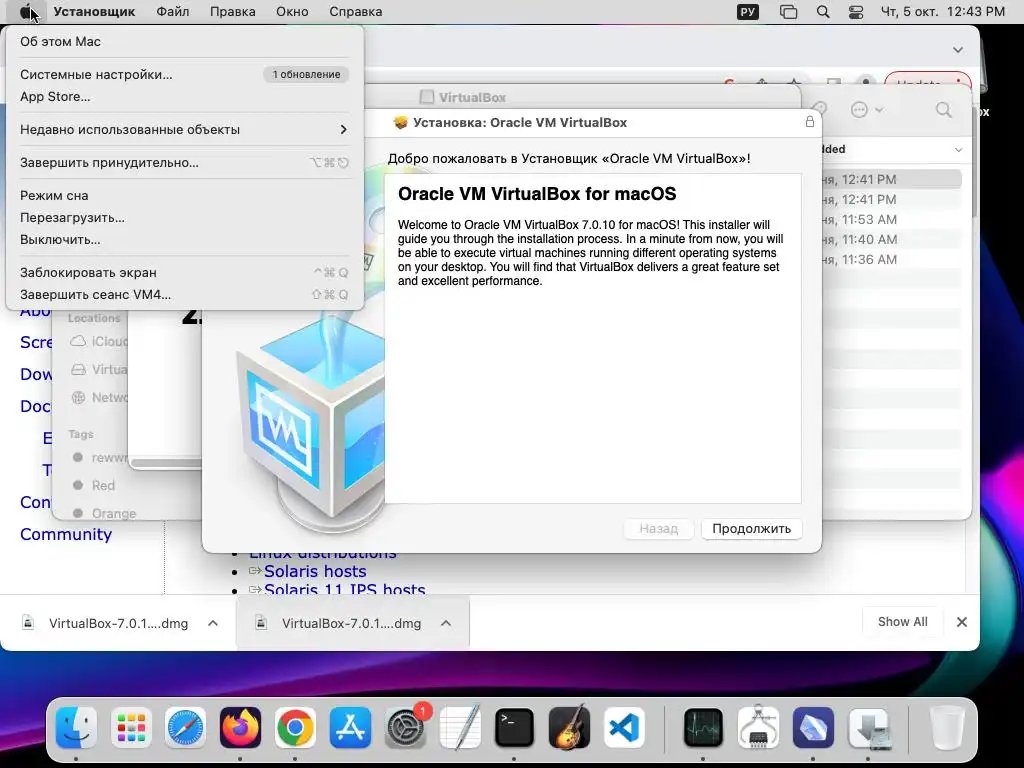Open Activity Monitor from the Dock

(703, 728)
